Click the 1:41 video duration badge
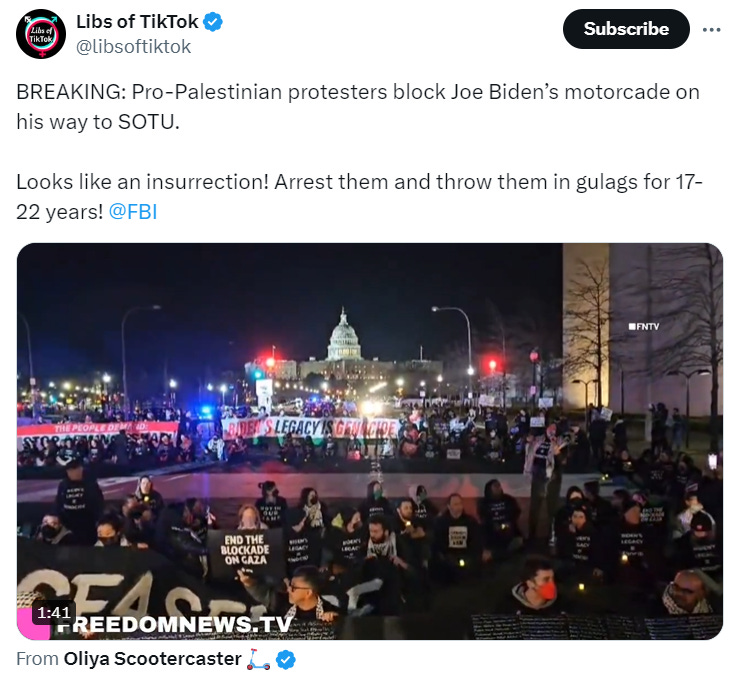The height and width of the screenshot is (680, 738). pos(54,612)
